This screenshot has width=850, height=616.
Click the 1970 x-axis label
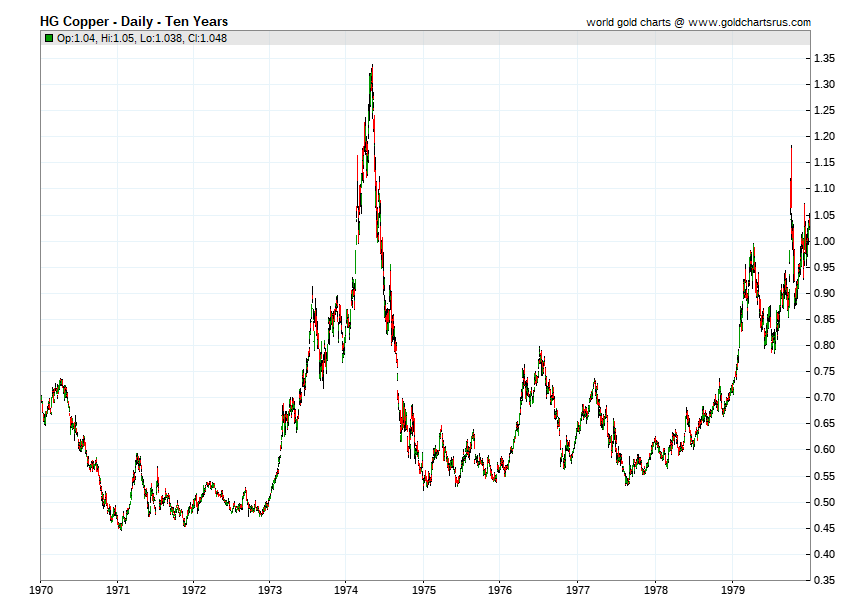(x=41, y=591)
